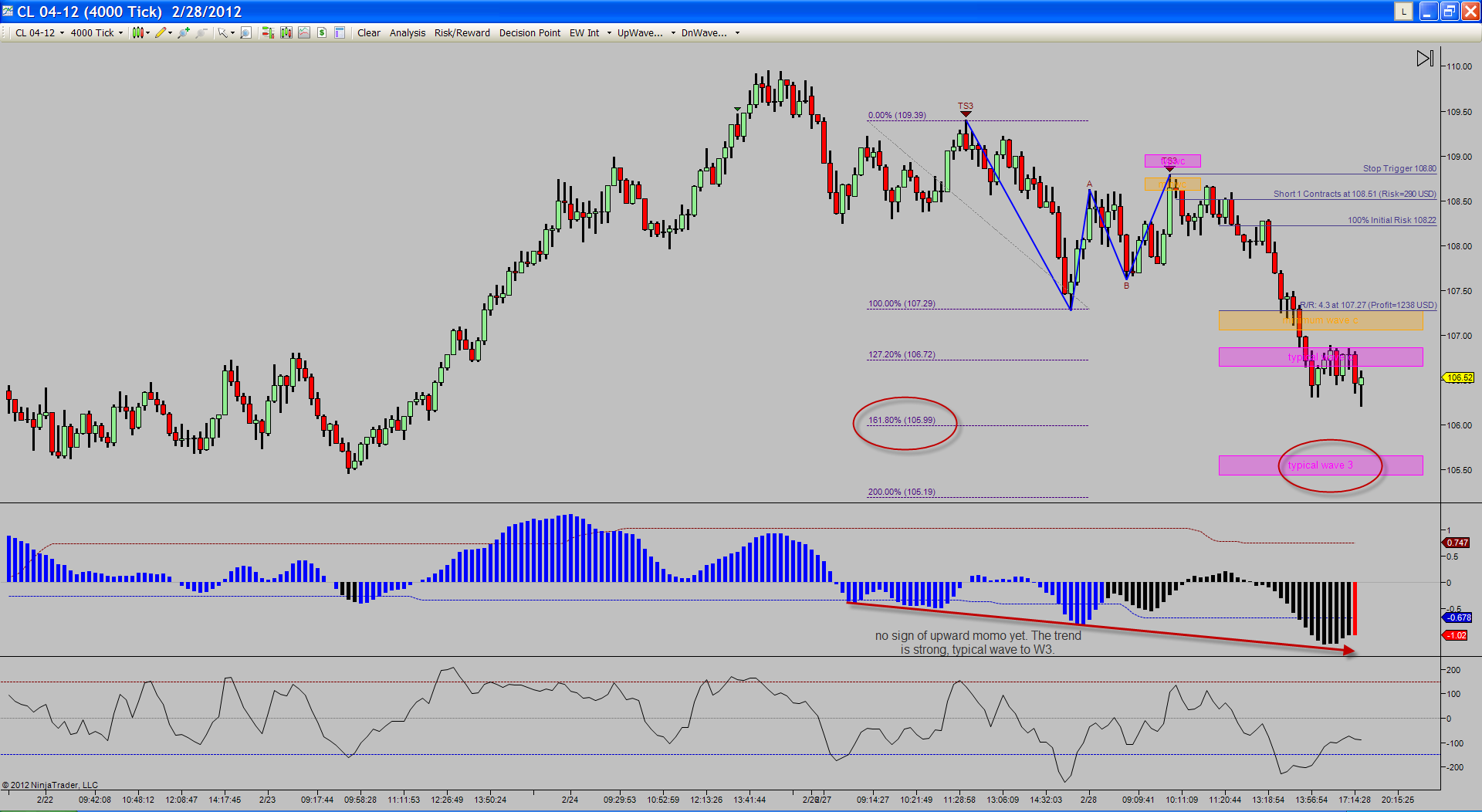This screenshot has width=1482, height=812.
Task: Select the 200.00% (105.19) Fibonacci label
Action: tap(902, 492)
